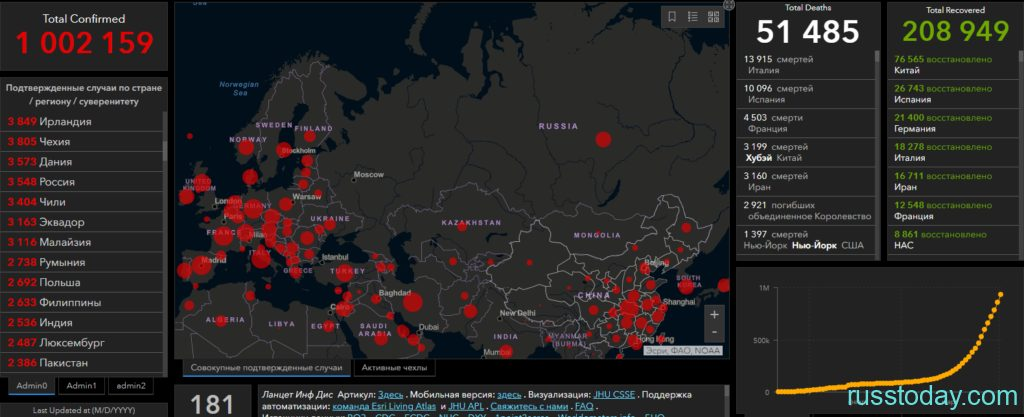Select 3 116 Малайзия row
1024x417 pixels.
point(84,242)
